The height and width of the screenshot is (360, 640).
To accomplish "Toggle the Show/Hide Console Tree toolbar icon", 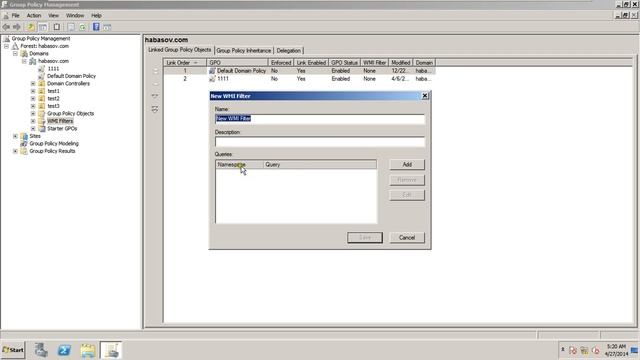I will tap(43, 27).
